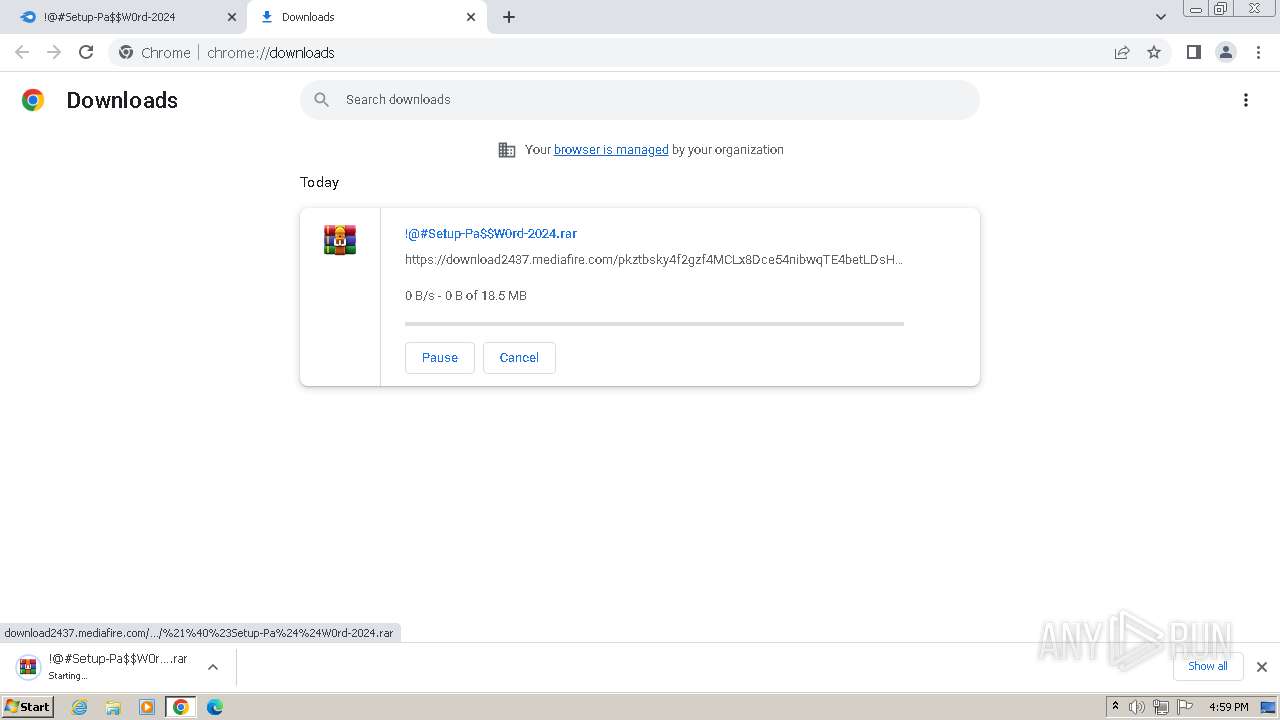Click the share page icon in address bar
Image resolution: width=1280 pixels, height=720 pixels.
(1122, 52)
